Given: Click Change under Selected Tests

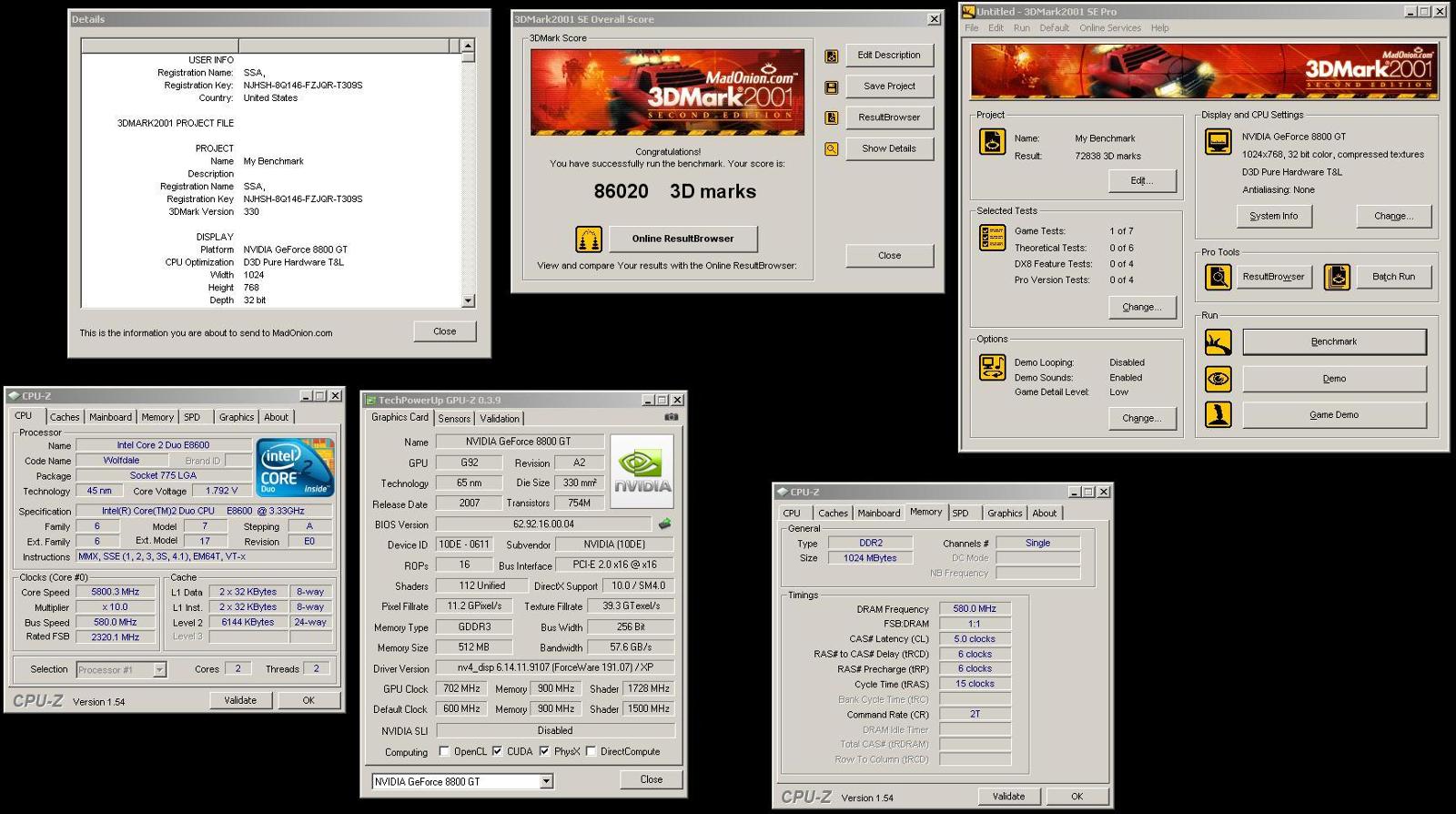Looking at the screenshot, I should click(1142, 307).
